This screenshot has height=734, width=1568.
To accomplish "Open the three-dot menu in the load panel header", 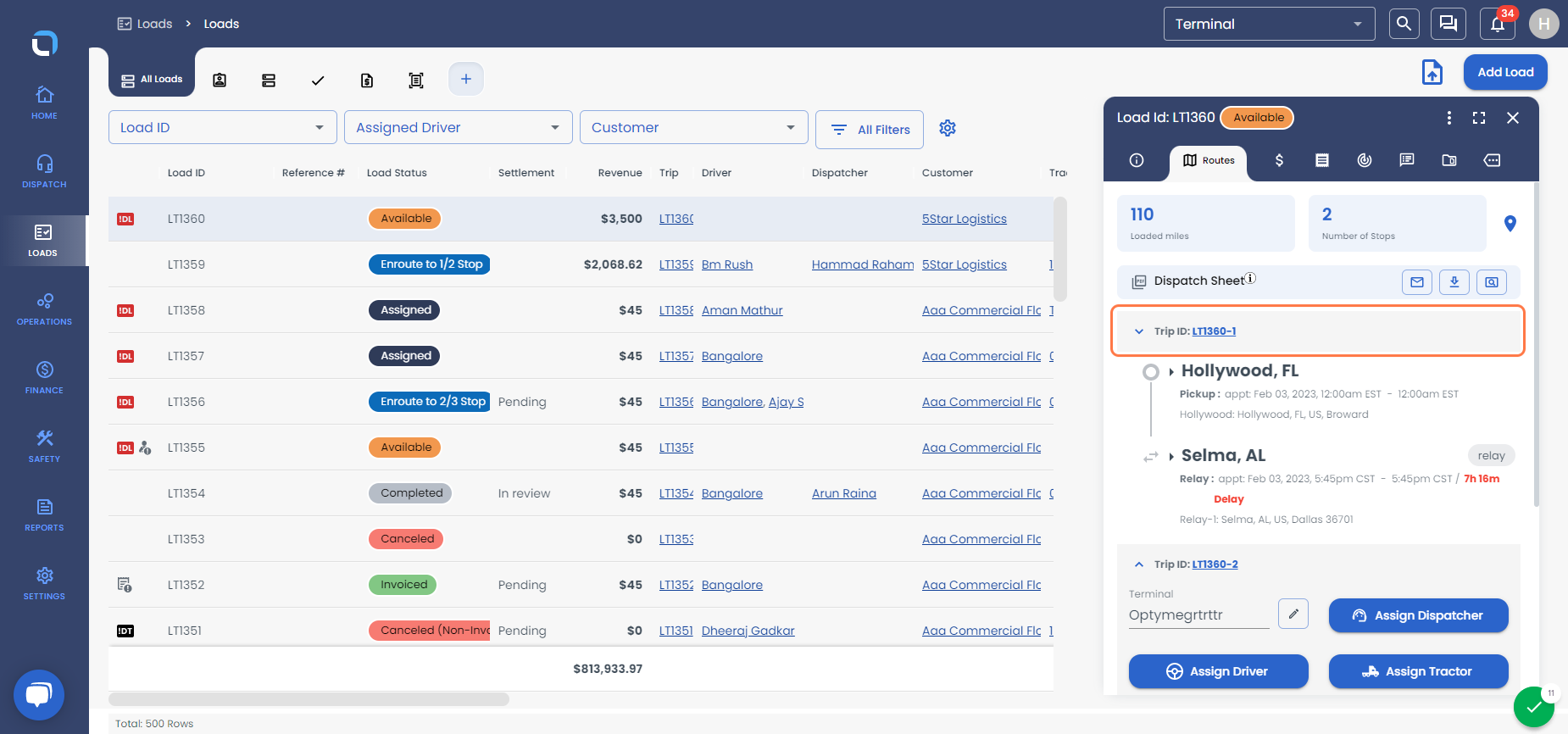I will 1449,118.
